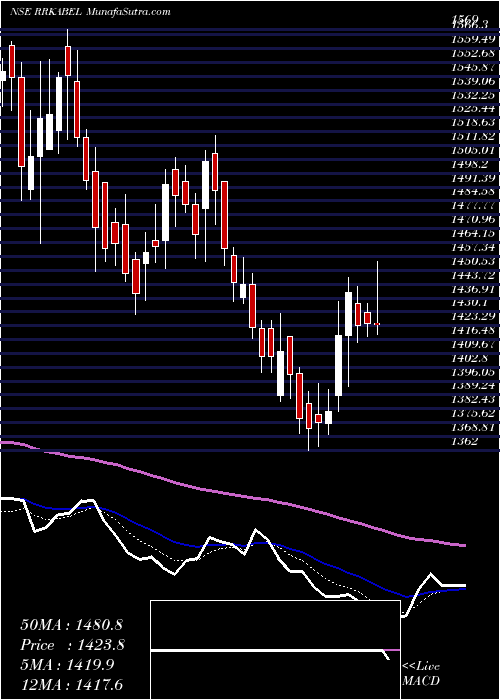Select the 1545.87 price axis label
The width and height of the screenshot is (500, 700).
[x=474, y=66]
